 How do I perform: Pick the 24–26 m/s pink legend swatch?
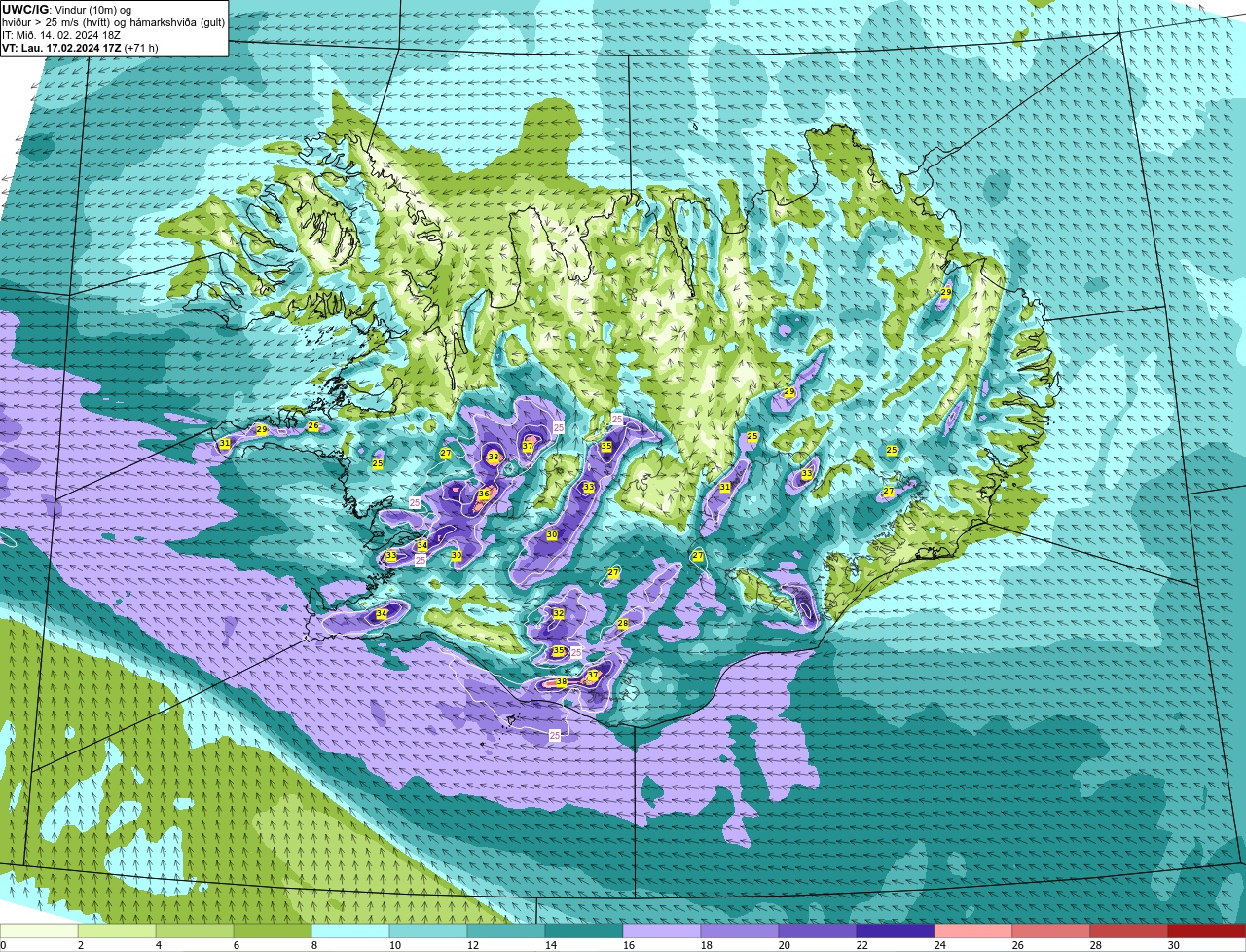973,932
